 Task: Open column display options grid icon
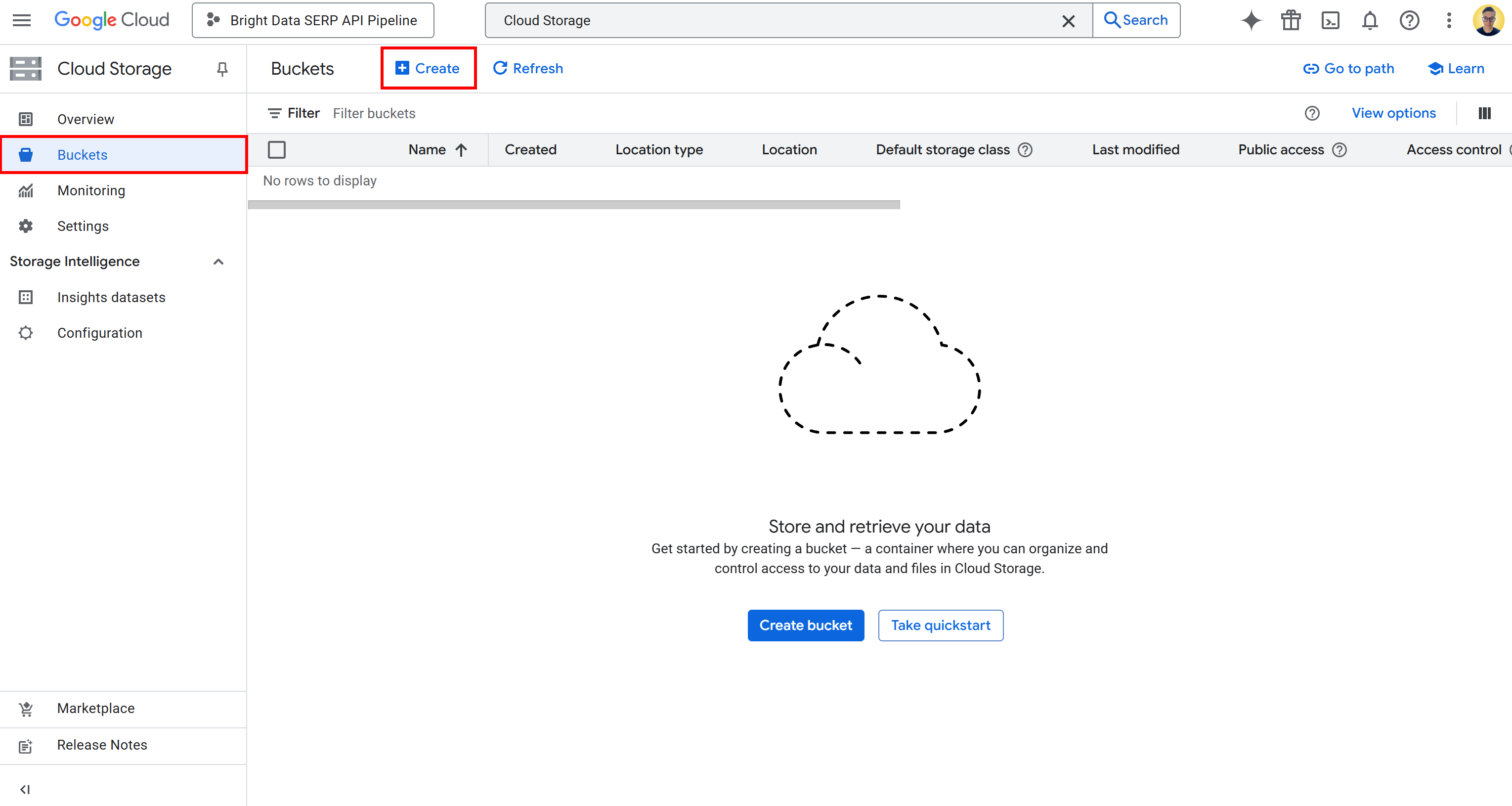tap(1485, 113)
